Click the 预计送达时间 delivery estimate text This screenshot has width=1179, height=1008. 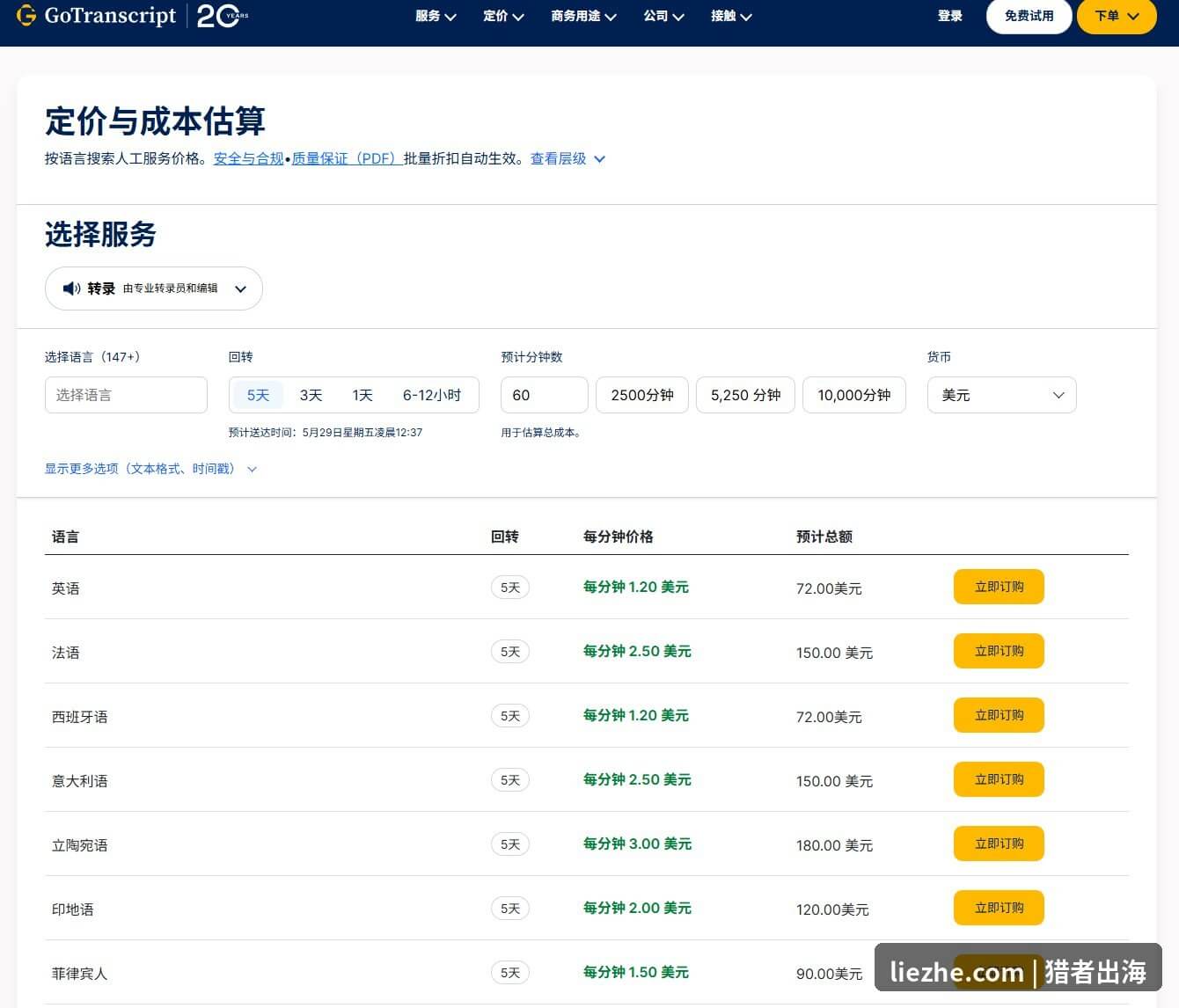click(x=326, y=433)
